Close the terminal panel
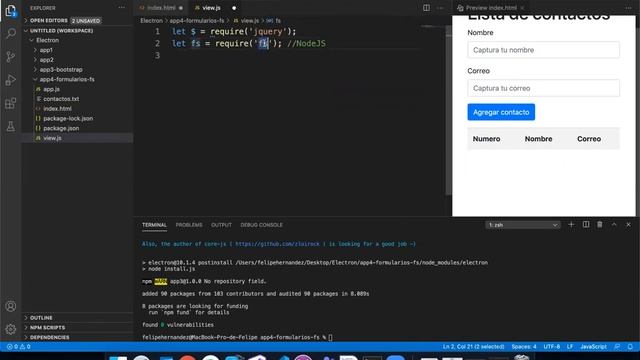This screenshot has height=360, width=640. [628, 224]
